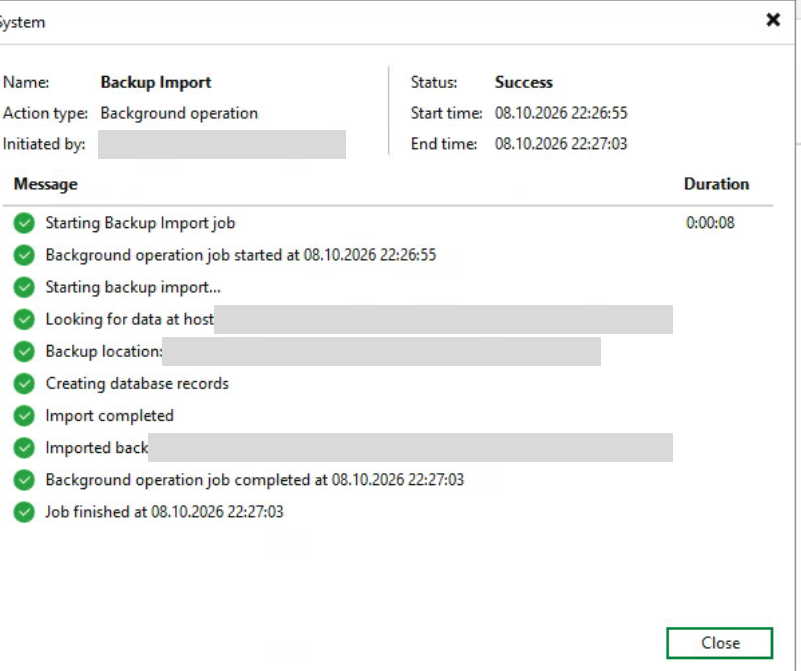801x671 pixels.
Task: Close the dialog with the X icon
Action: coord(773,20)
